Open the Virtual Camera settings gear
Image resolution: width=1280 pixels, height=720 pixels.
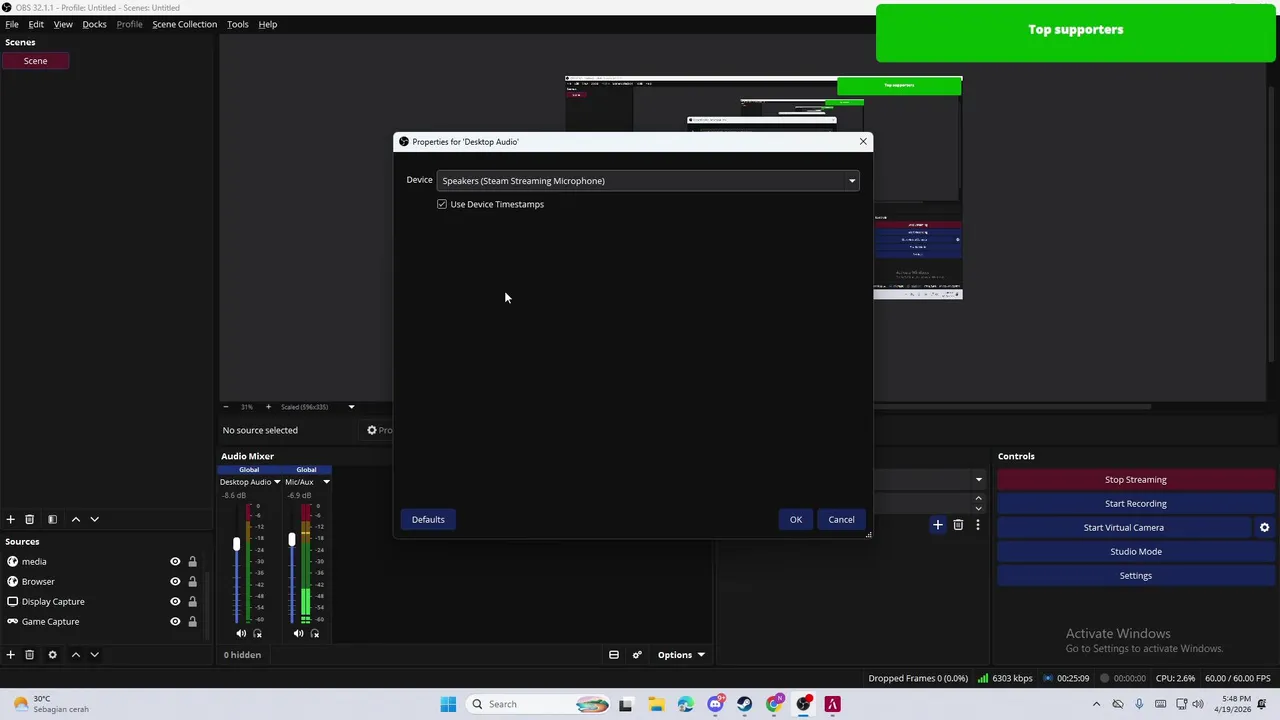pos(1264,527)
